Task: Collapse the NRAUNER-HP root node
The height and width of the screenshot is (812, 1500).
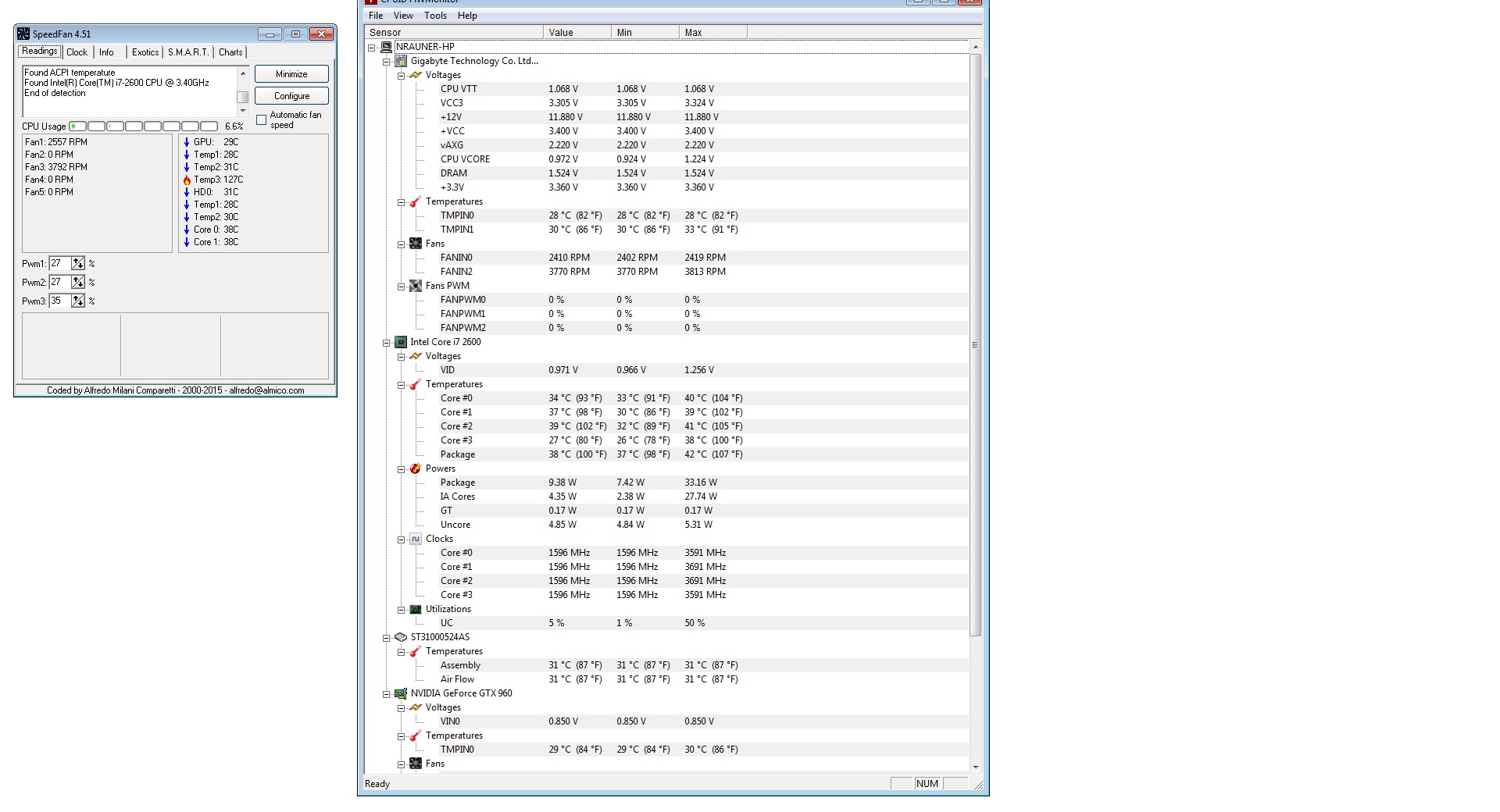Action: [372, 48]
